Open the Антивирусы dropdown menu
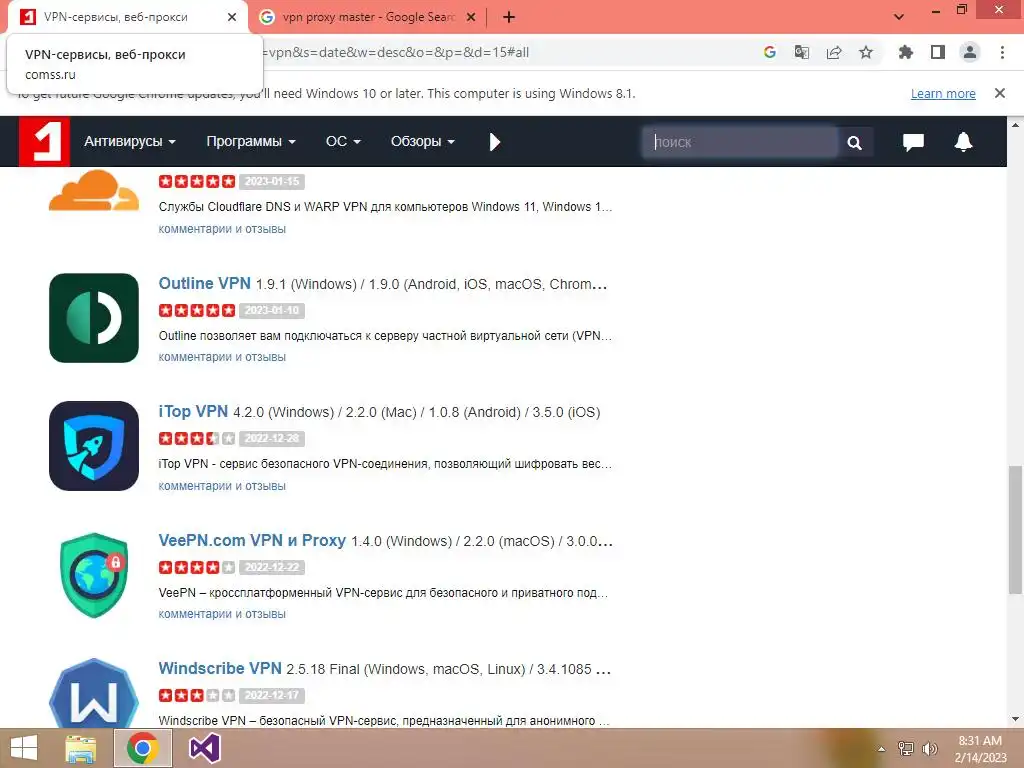The height and width of the screenshot is (768, 1024). point(130,141)
